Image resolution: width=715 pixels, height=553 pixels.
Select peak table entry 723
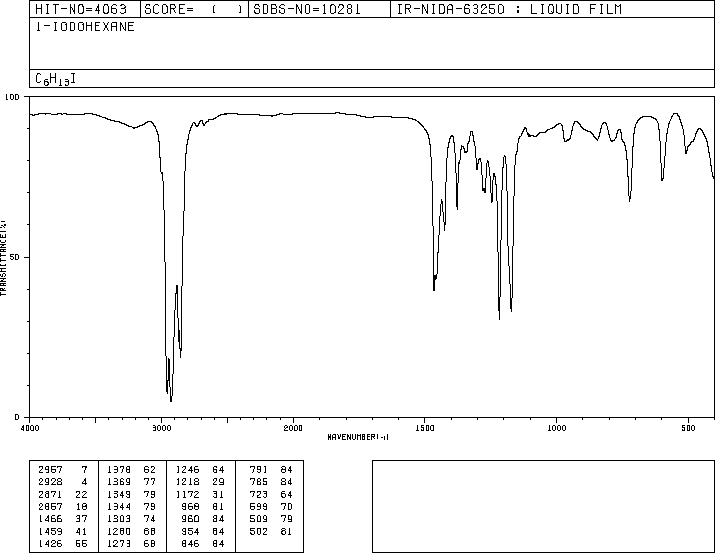259,494
